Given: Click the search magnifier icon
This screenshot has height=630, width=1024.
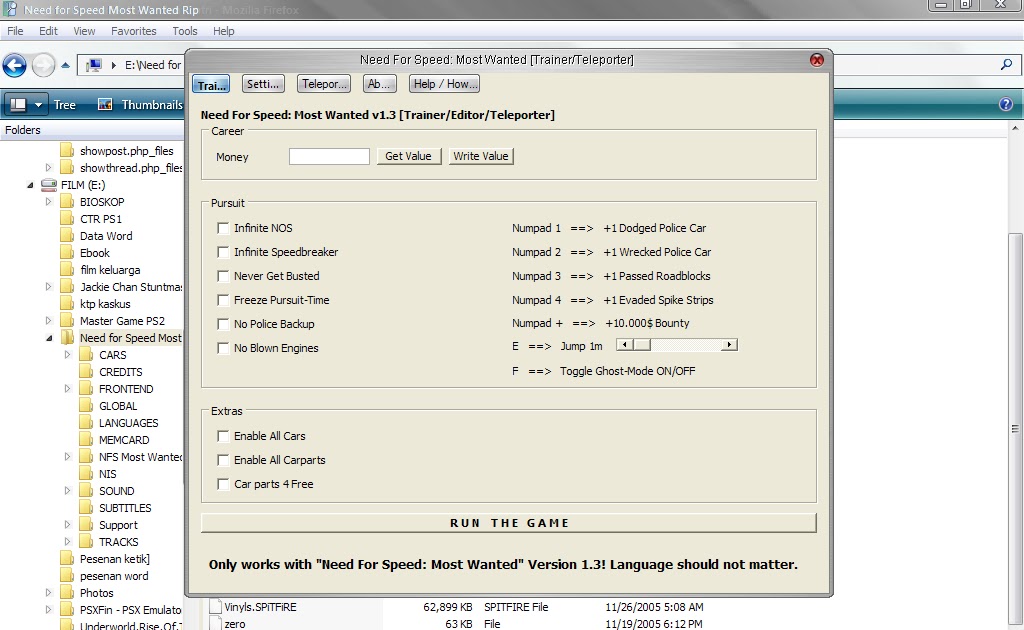Looking at the screenshot, I should pyautogui.click(x=1006, y=64).
